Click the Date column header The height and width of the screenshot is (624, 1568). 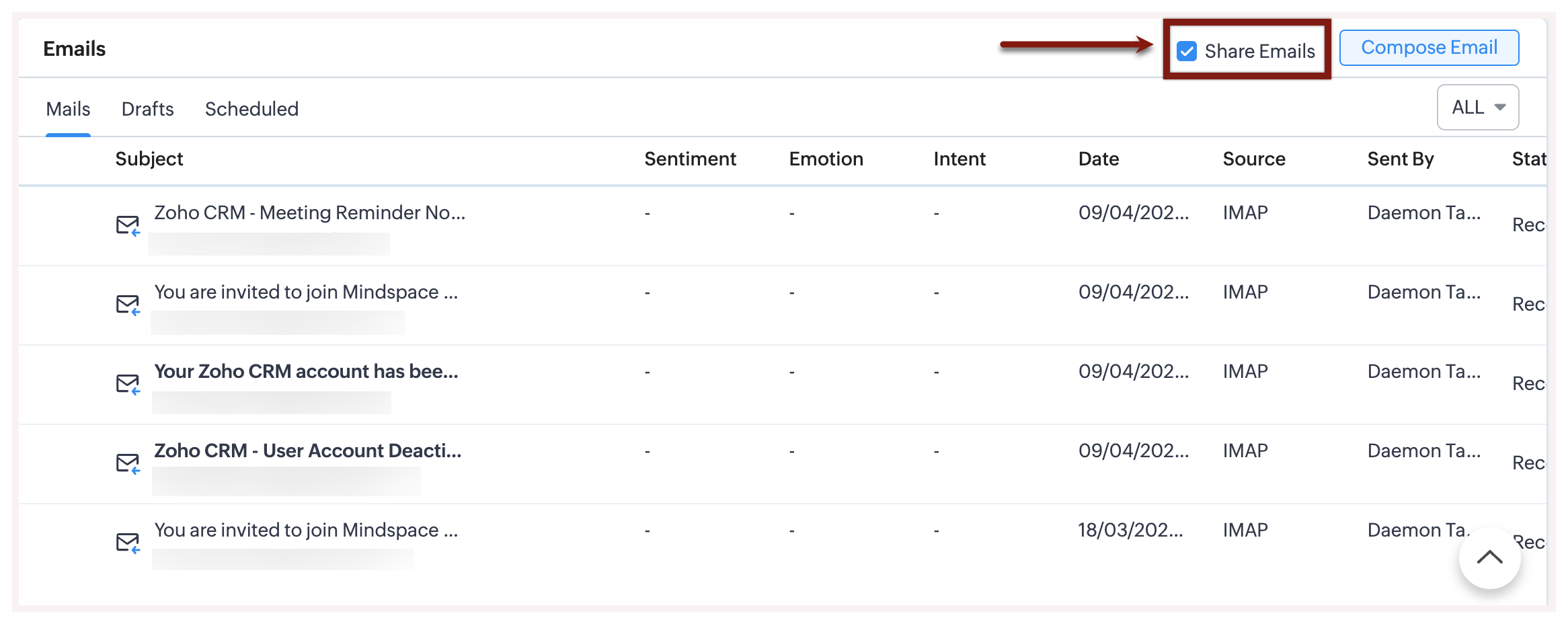pos(1099,159)
